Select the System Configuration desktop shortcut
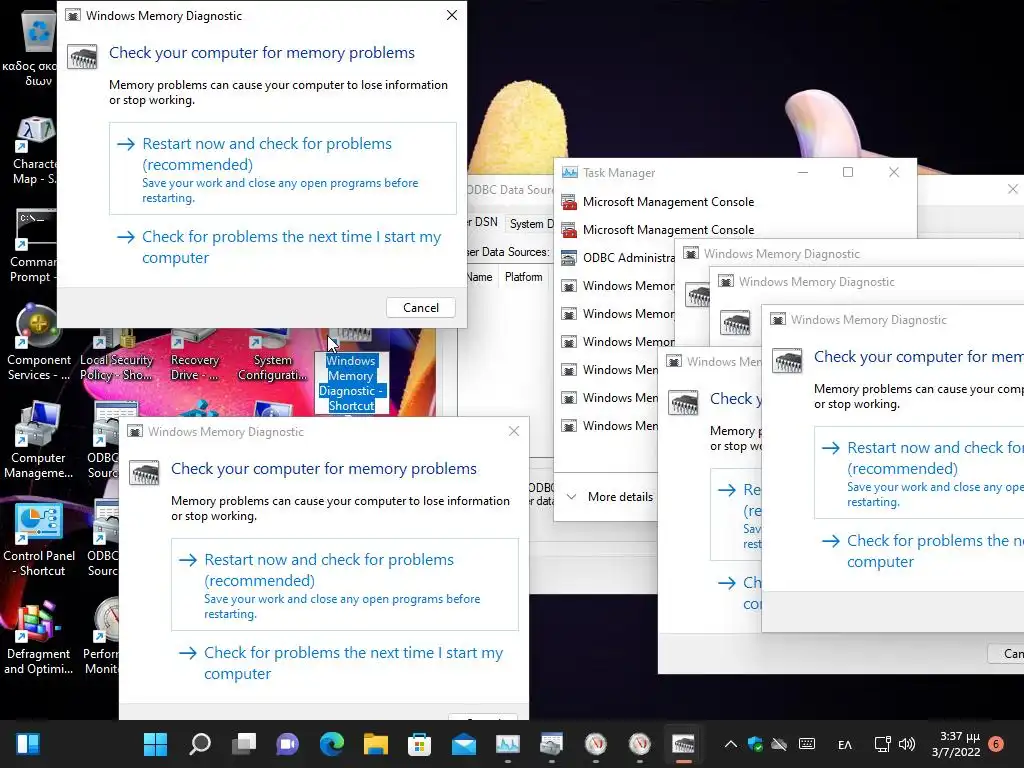 click(272, 356)
